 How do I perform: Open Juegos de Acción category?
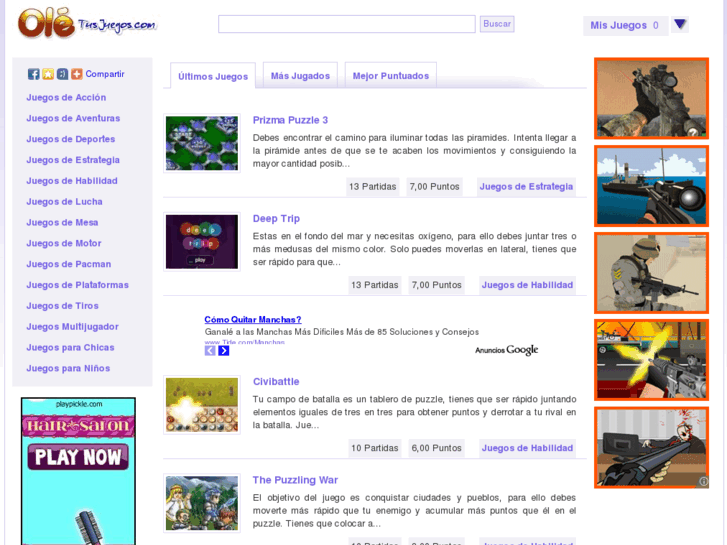66,97
